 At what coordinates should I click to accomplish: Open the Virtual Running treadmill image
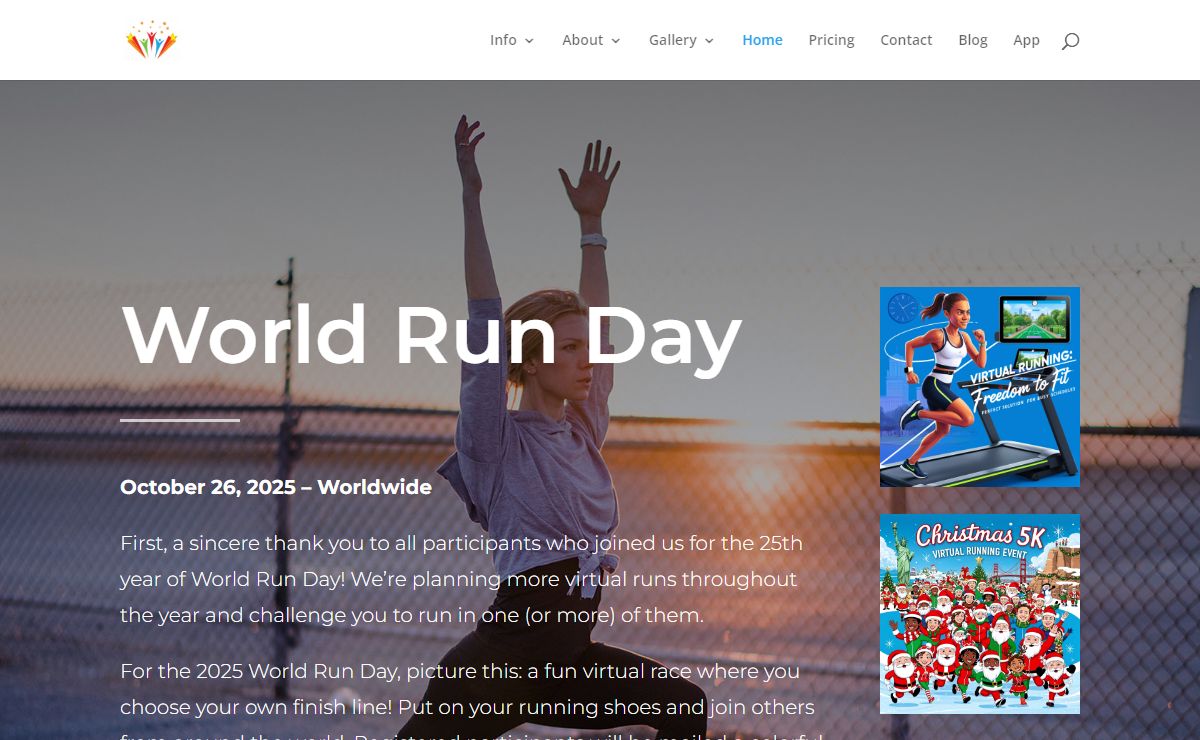980,387
